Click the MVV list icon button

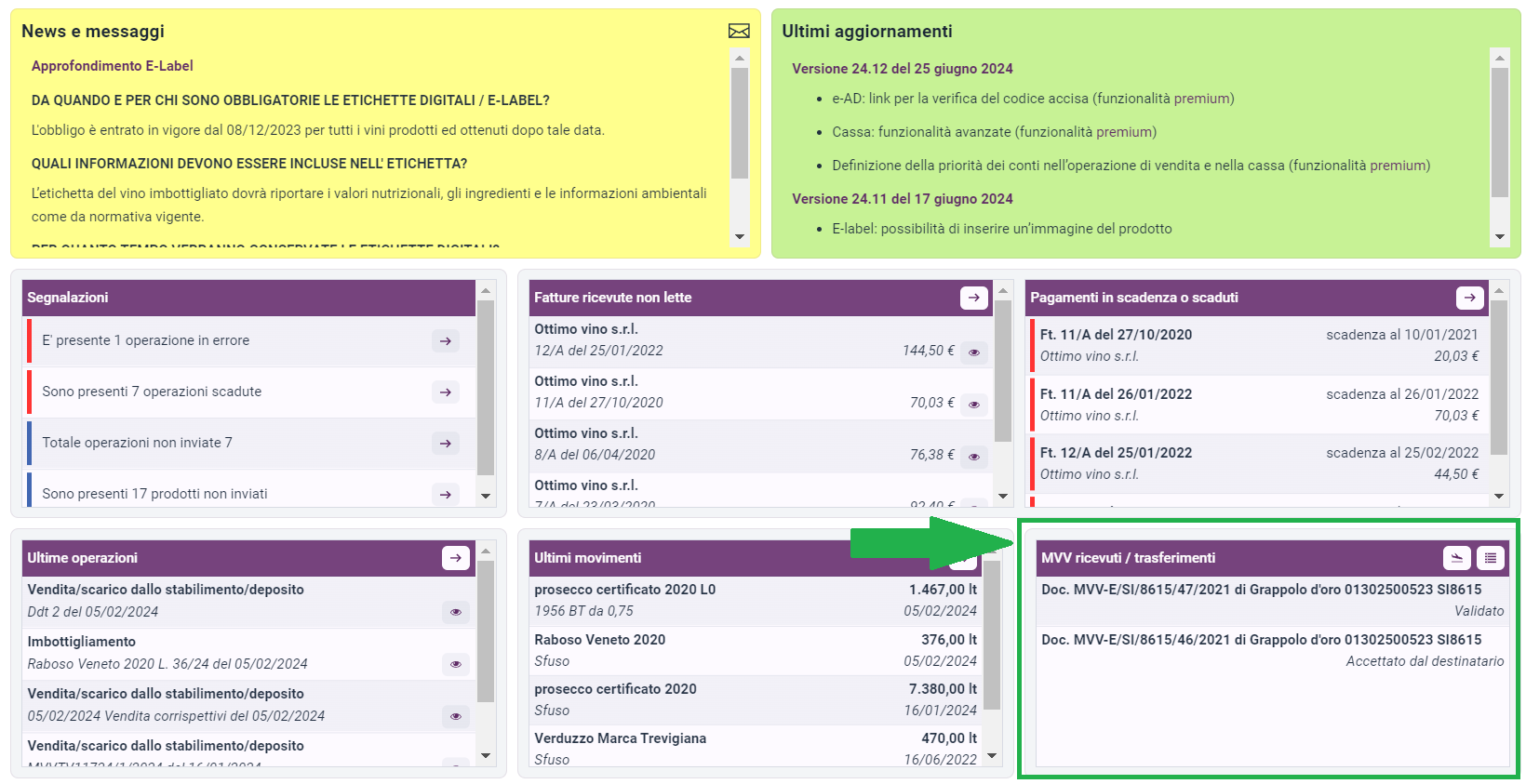click(1491, 558)
